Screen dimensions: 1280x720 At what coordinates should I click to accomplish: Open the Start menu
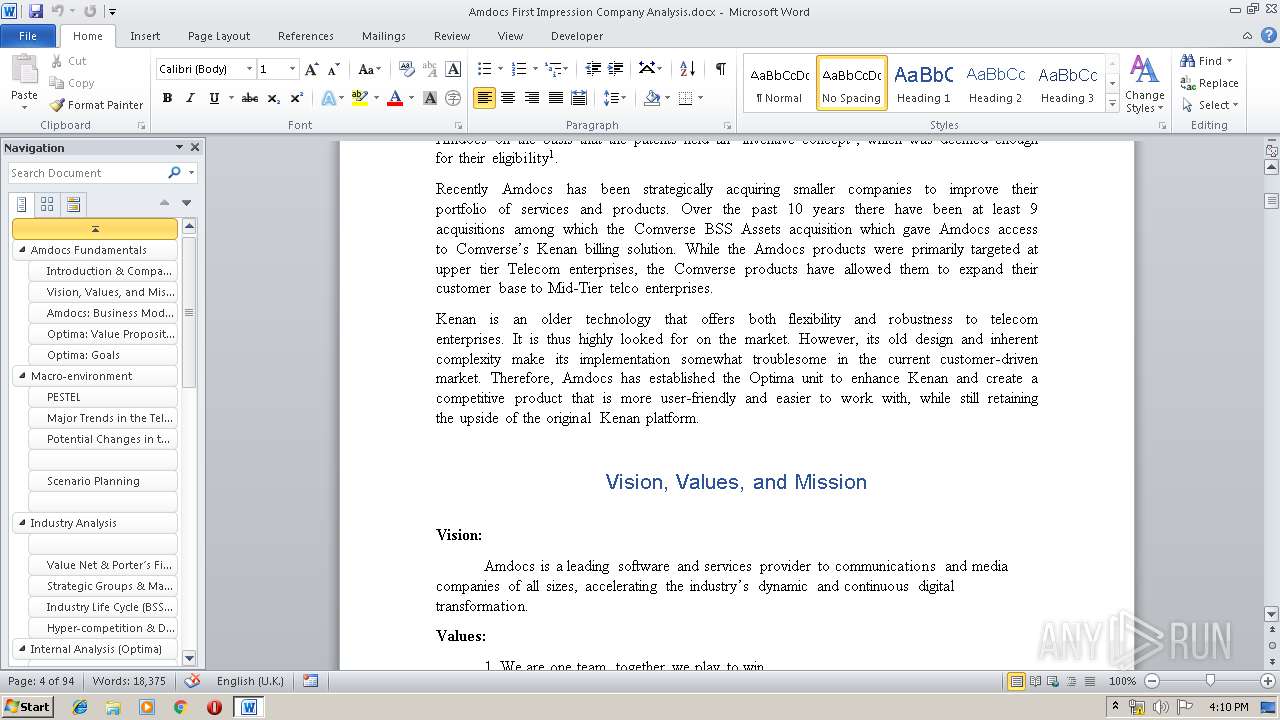(28, 707)
